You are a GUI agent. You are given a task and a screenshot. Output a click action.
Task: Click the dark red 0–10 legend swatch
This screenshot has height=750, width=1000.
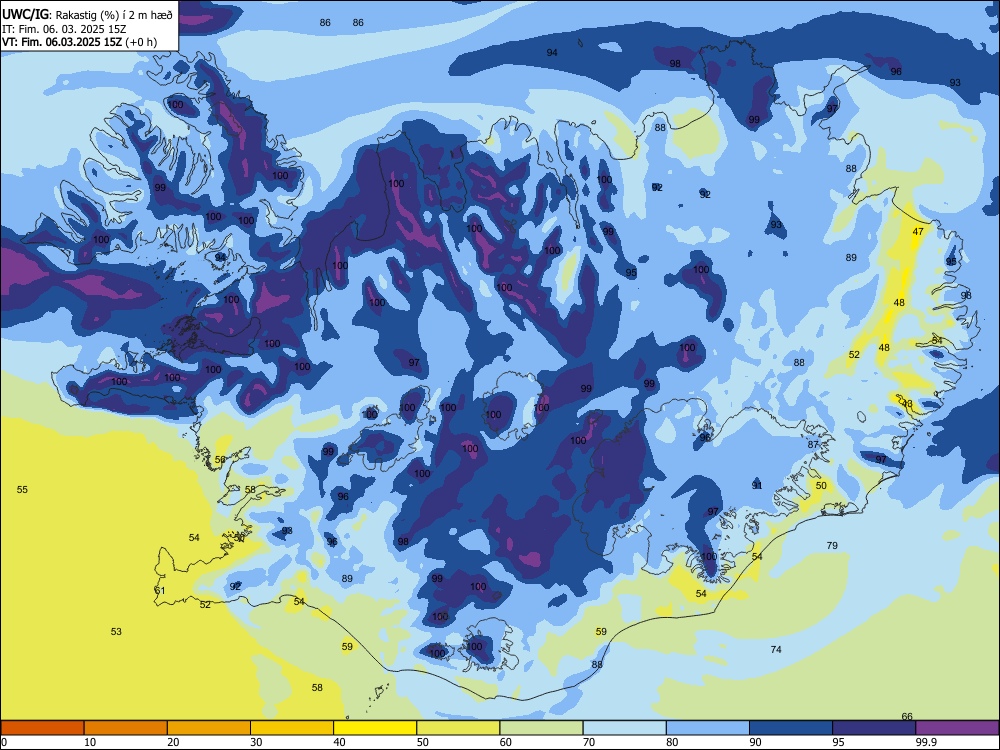pyautogui.click(x=42, y=728)
